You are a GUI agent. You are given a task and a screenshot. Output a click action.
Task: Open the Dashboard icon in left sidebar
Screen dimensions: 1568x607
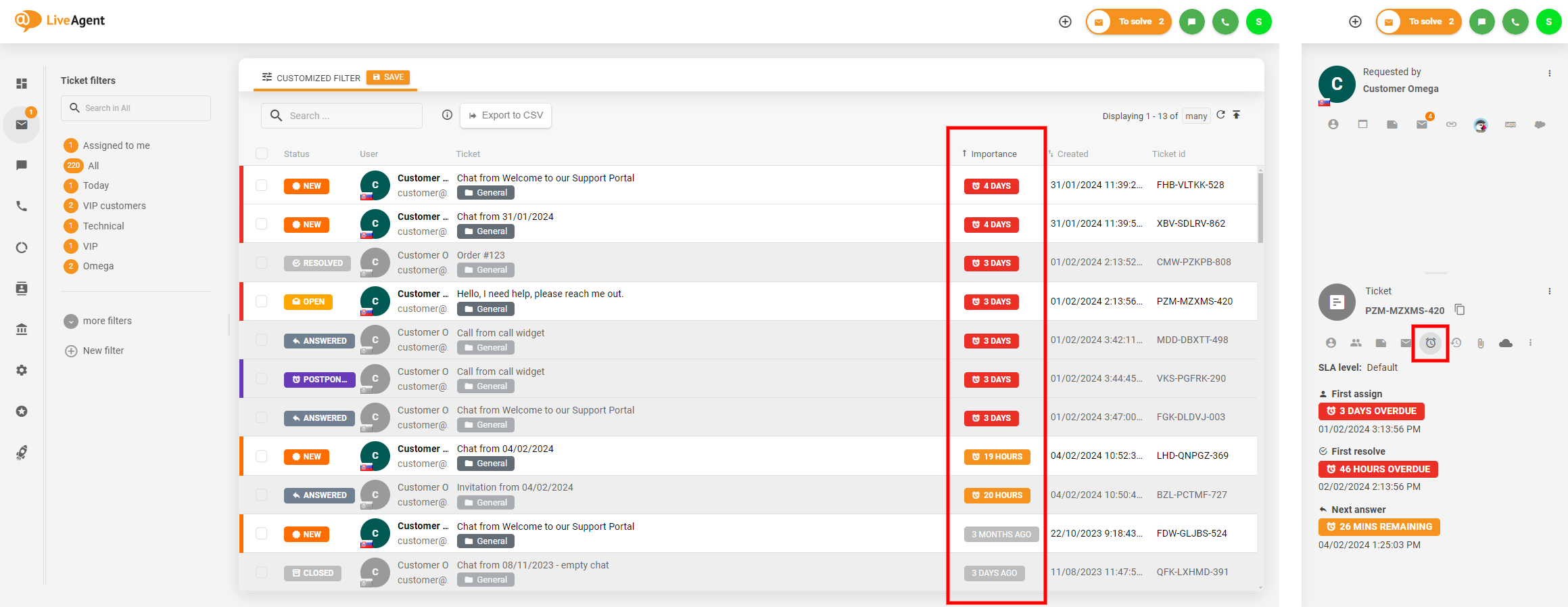22,83
